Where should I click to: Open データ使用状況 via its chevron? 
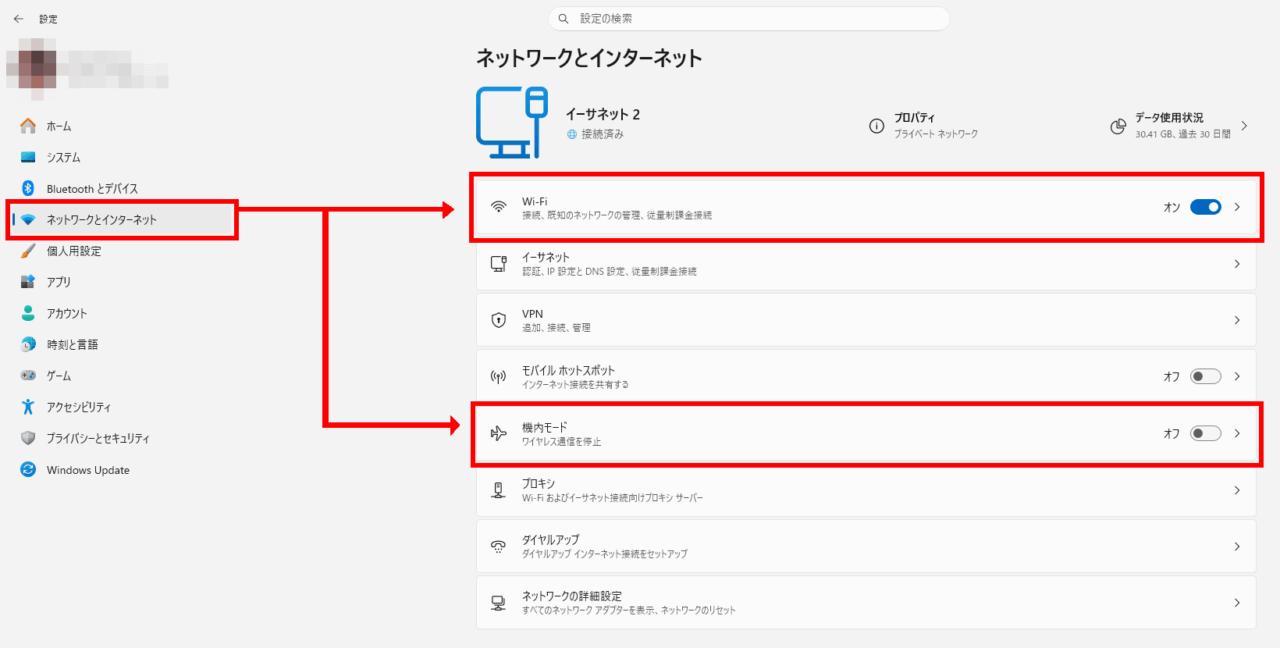[1244, 126]
